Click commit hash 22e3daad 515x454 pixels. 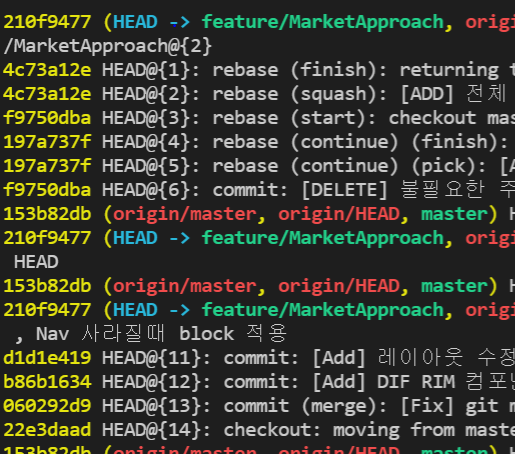pyautogui.click(x=47, y=430)
